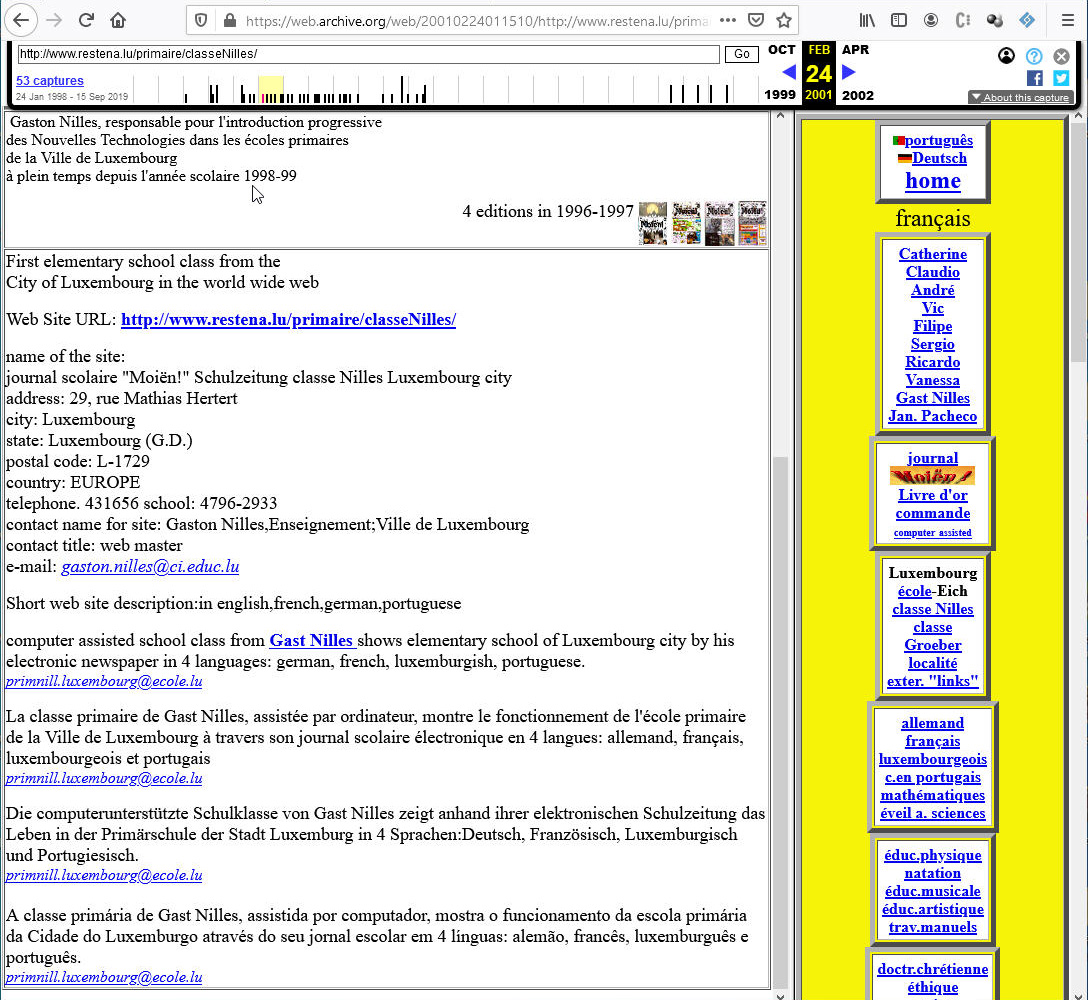Click OCT month in capture navigation
Screen dimensions: 1088x1000
point(781,49)
